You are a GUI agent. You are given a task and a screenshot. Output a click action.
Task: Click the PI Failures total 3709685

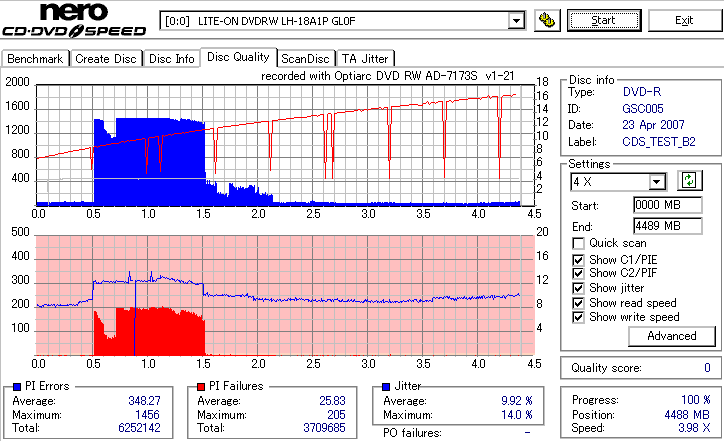pos(324,428)
